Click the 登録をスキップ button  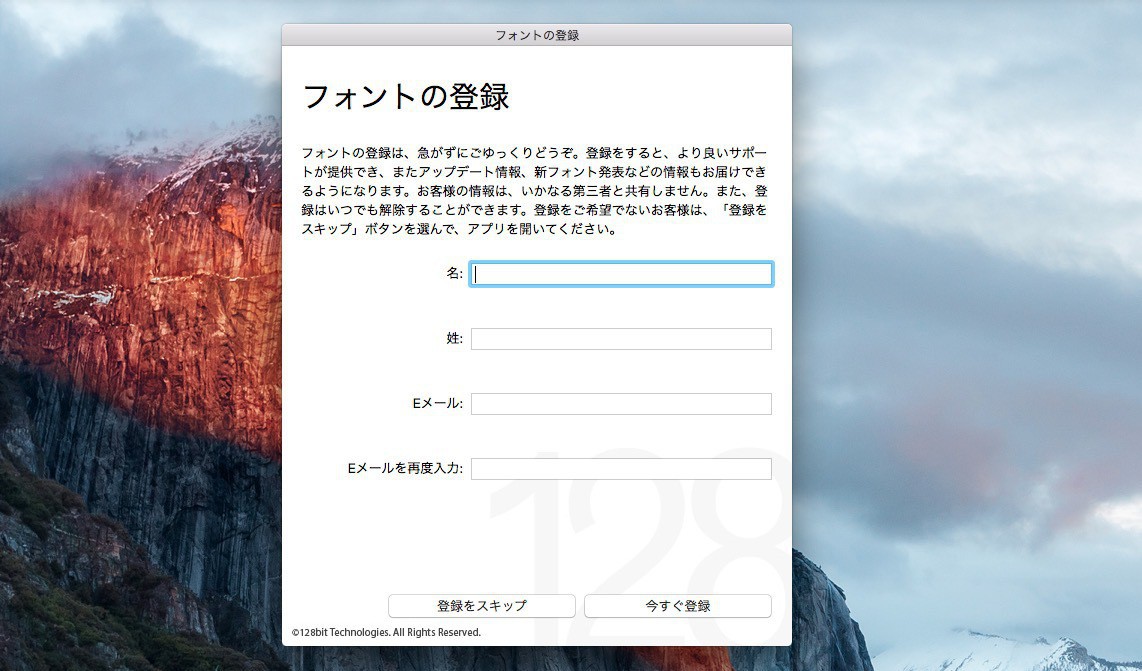481,605
